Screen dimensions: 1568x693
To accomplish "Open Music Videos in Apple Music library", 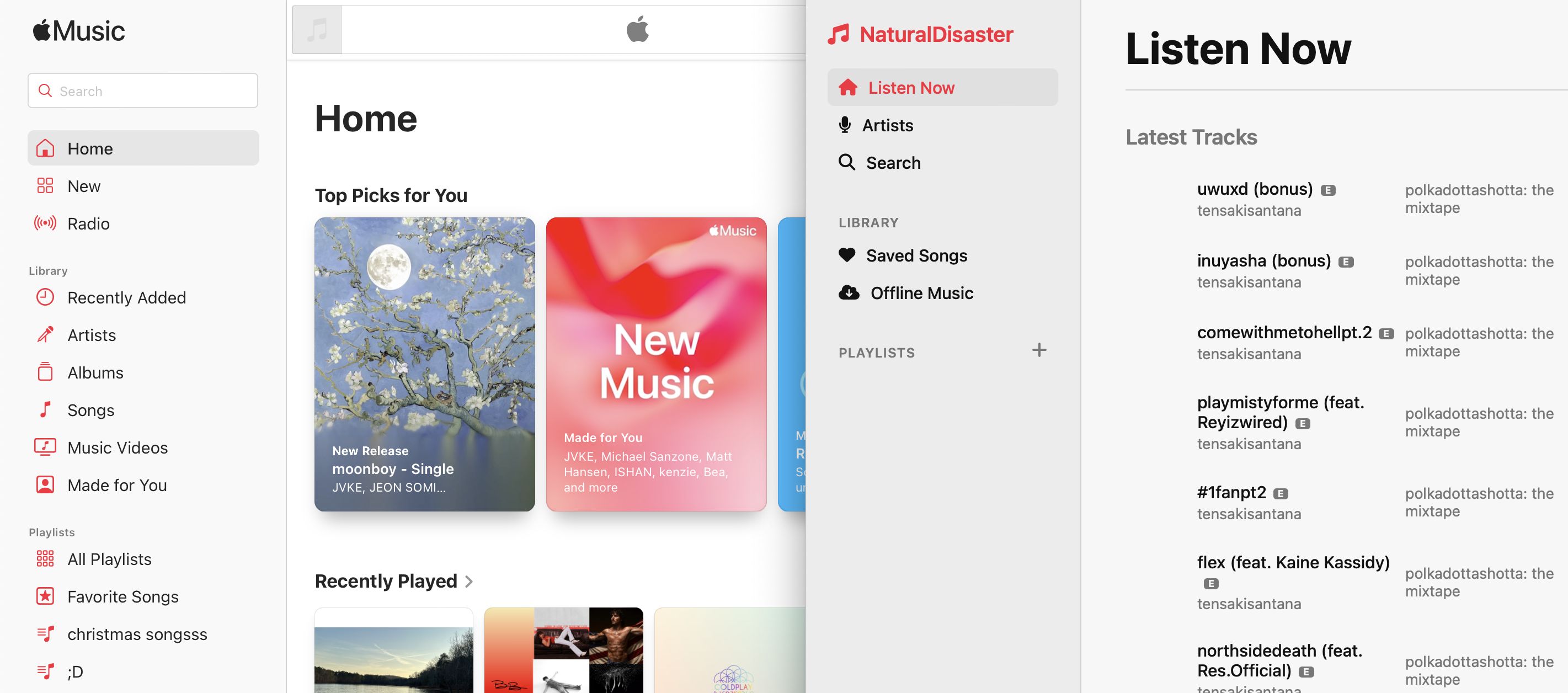I will coord(143,447).
